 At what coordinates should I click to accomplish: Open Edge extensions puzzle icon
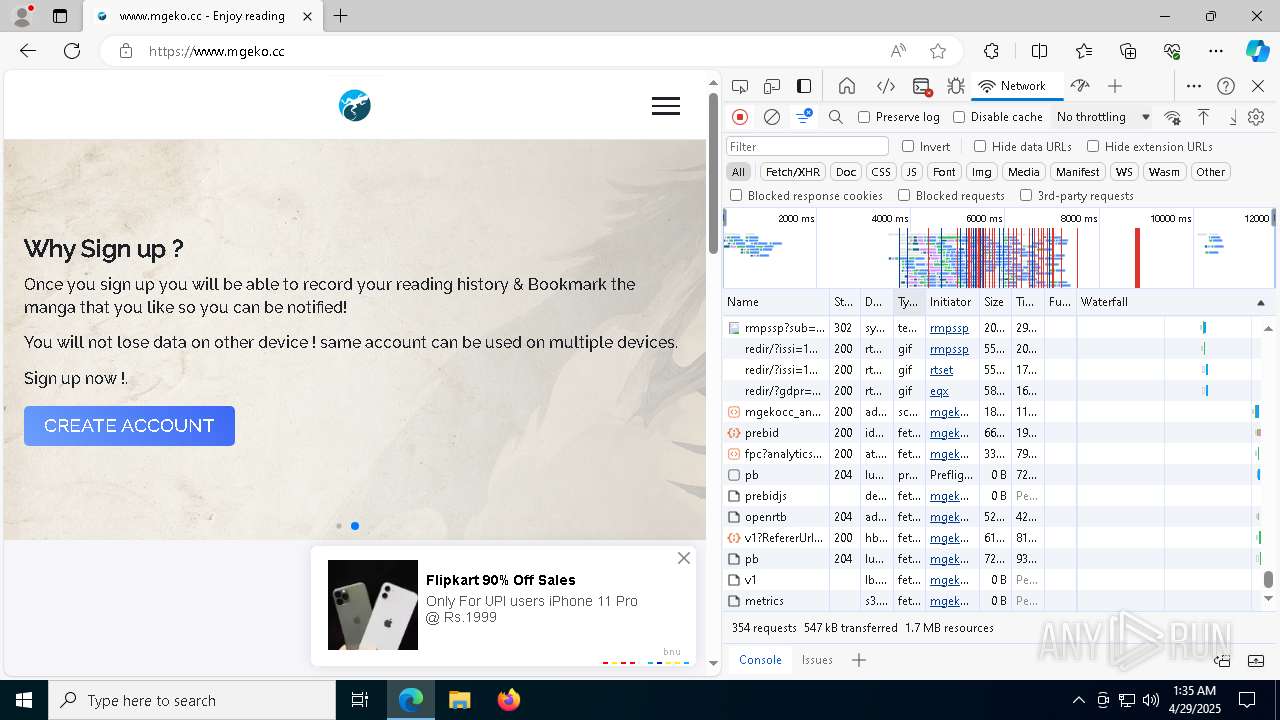point(991,51)
